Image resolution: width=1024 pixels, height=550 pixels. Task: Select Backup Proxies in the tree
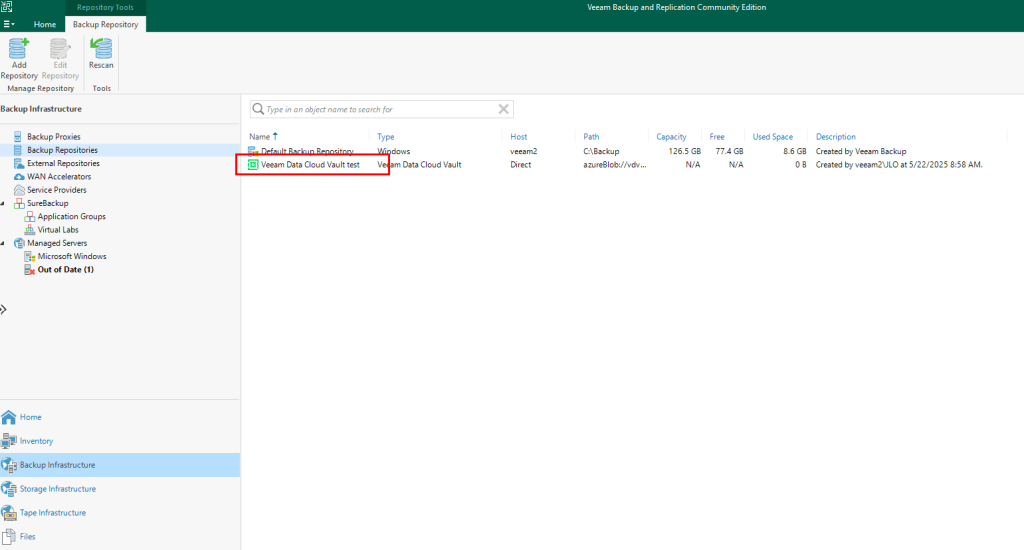[54, 137]
